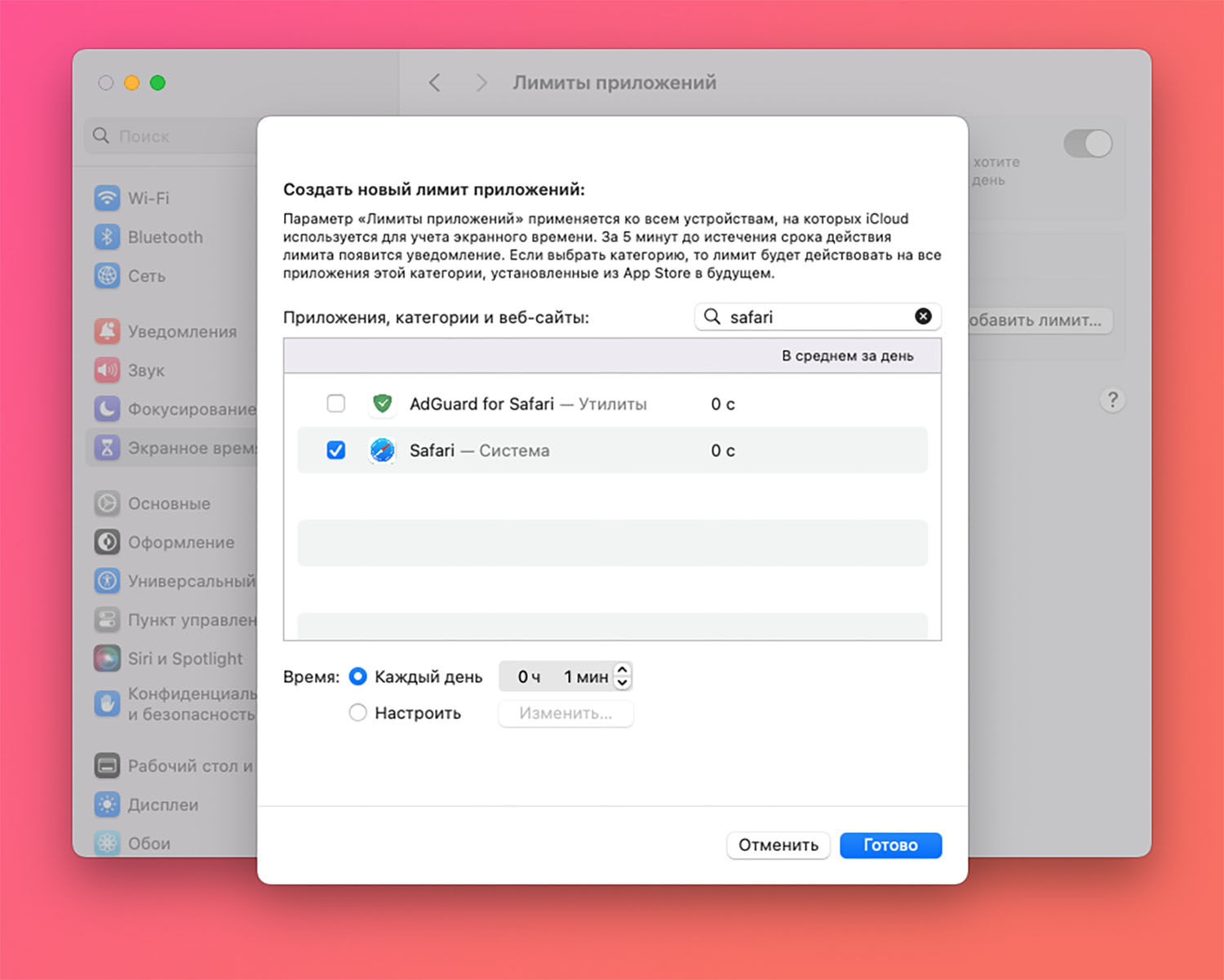
Task: Click the hours value 0 ч
Action: [529, 676]
